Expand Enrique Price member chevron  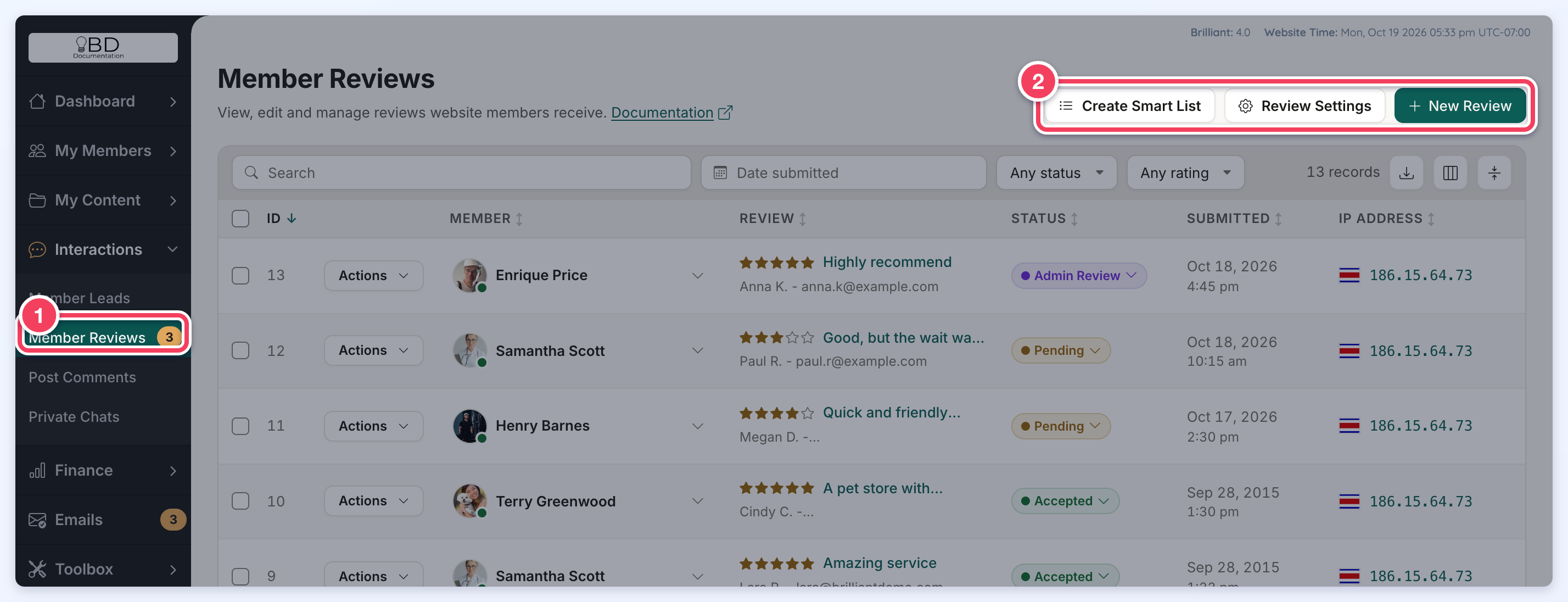click(698, 275)
